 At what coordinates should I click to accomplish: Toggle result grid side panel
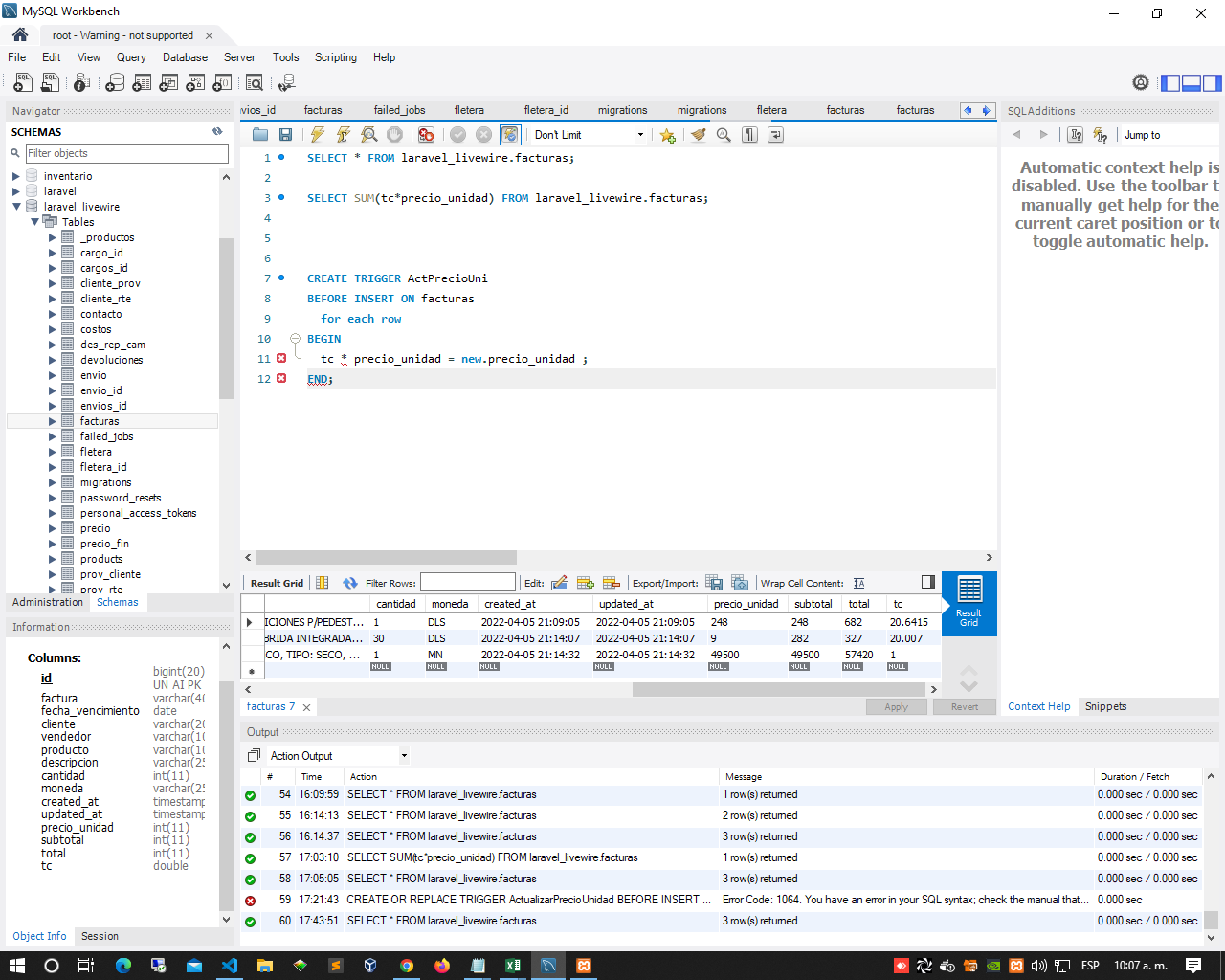[x=927, y=582]
